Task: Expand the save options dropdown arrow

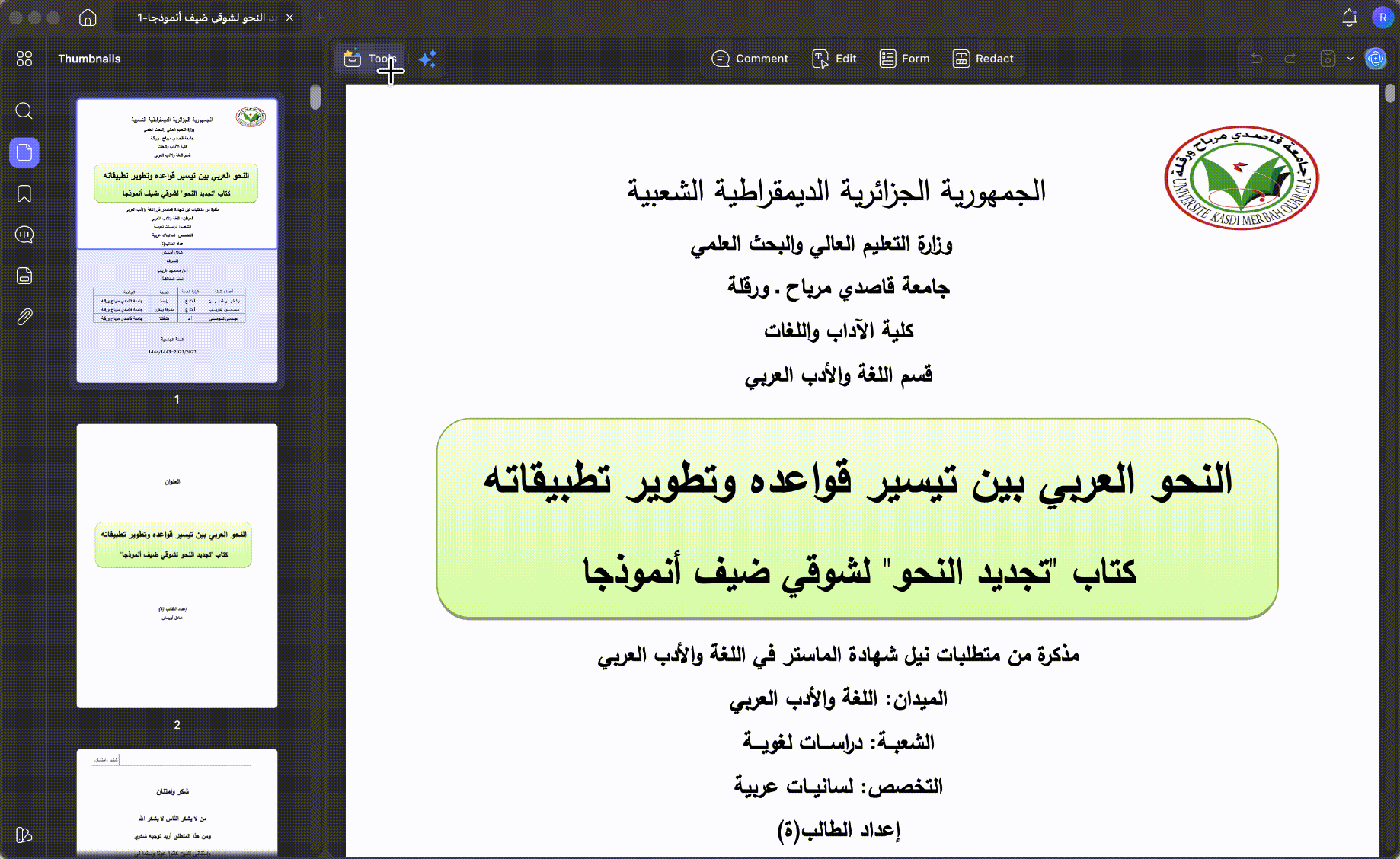Action: tap(1350, 59)
